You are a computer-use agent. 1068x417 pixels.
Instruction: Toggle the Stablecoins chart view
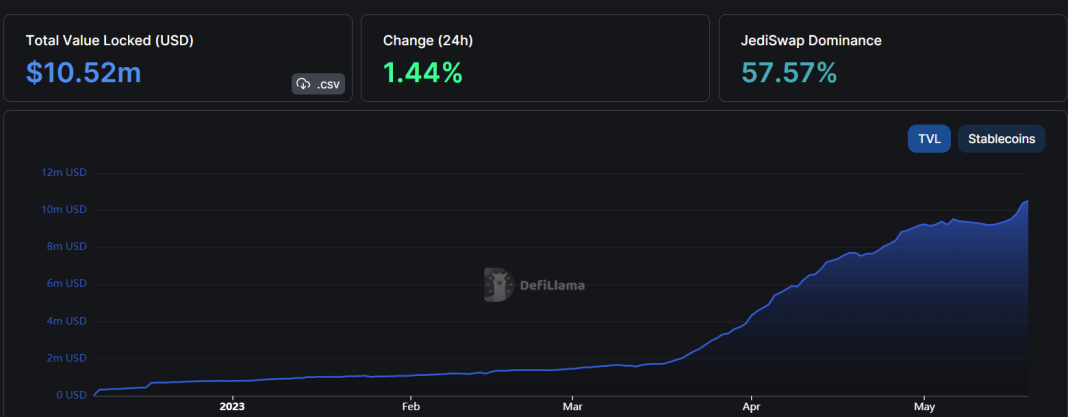[1001, 139]
